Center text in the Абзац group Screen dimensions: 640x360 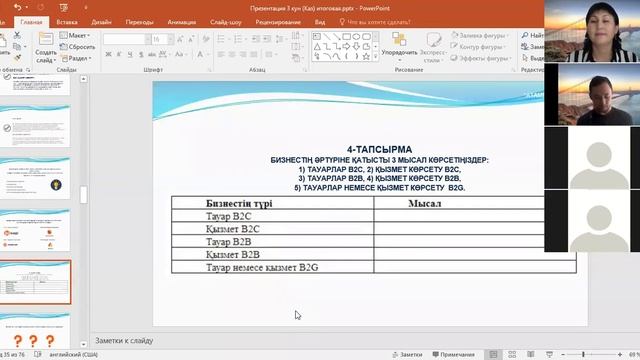point(232,54)
